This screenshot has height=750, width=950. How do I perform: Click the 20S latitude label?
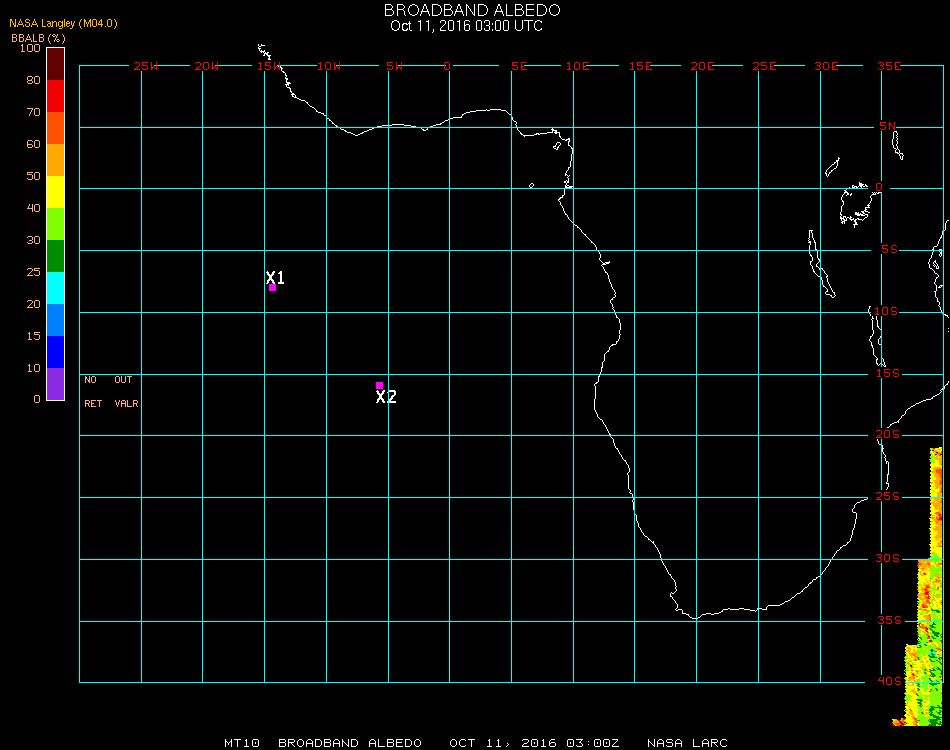888,434
